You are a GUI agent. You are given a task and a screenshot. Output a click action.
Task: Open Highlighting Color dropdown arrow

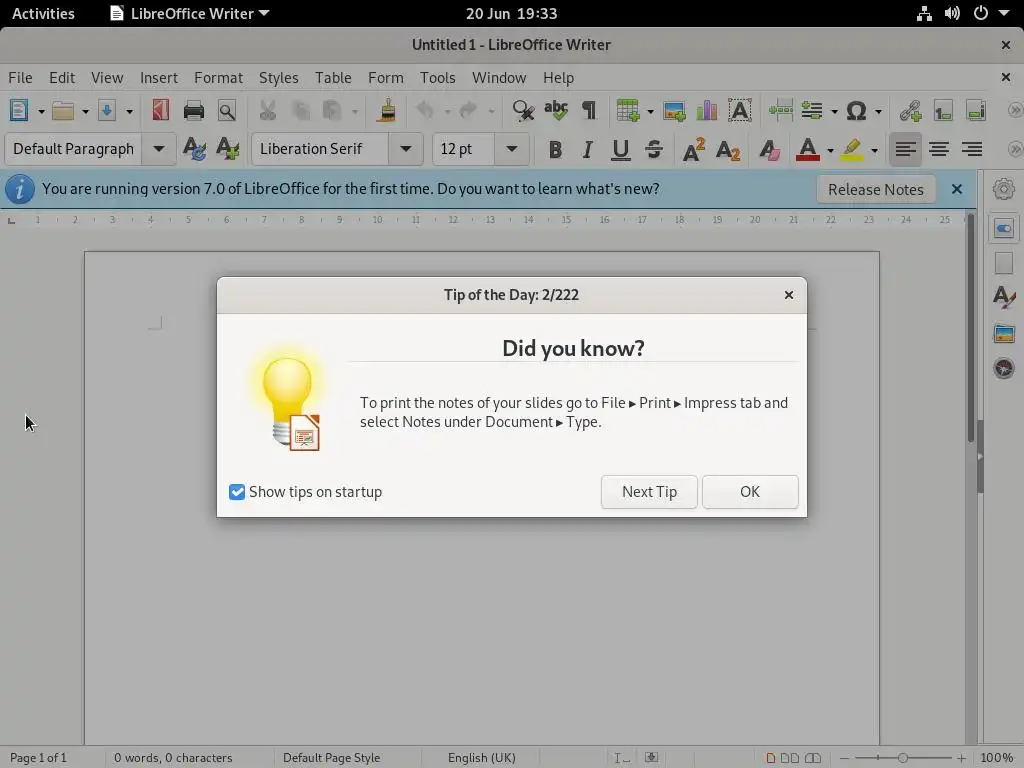[874, 151]
